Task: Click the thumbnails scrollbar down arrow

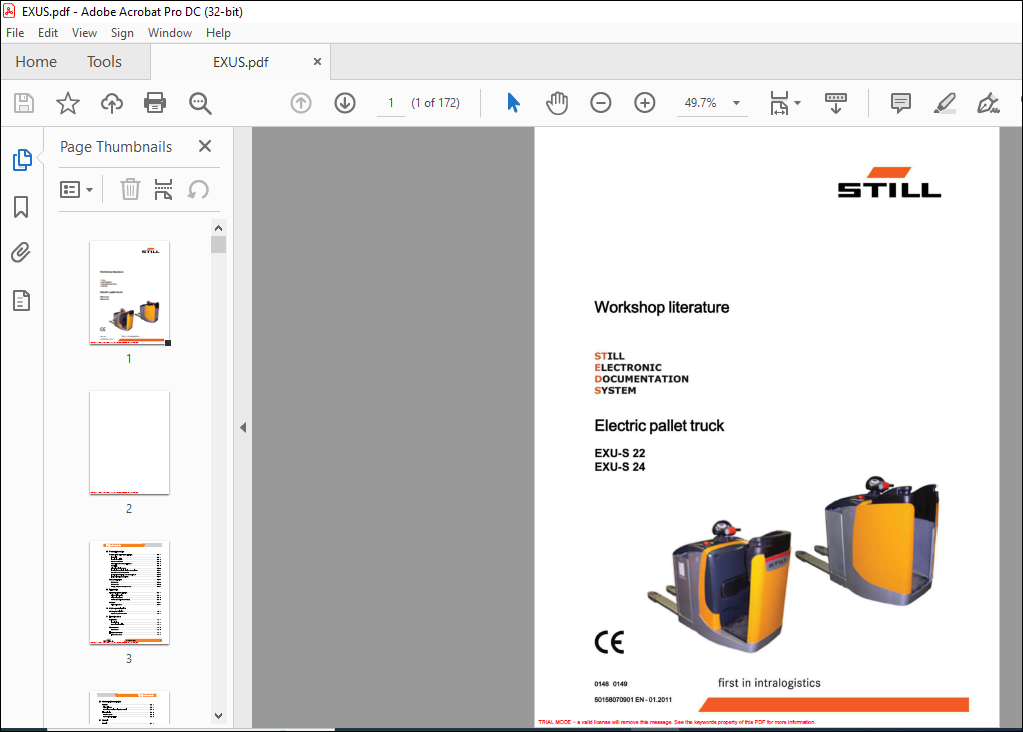Action: (219, 716)
